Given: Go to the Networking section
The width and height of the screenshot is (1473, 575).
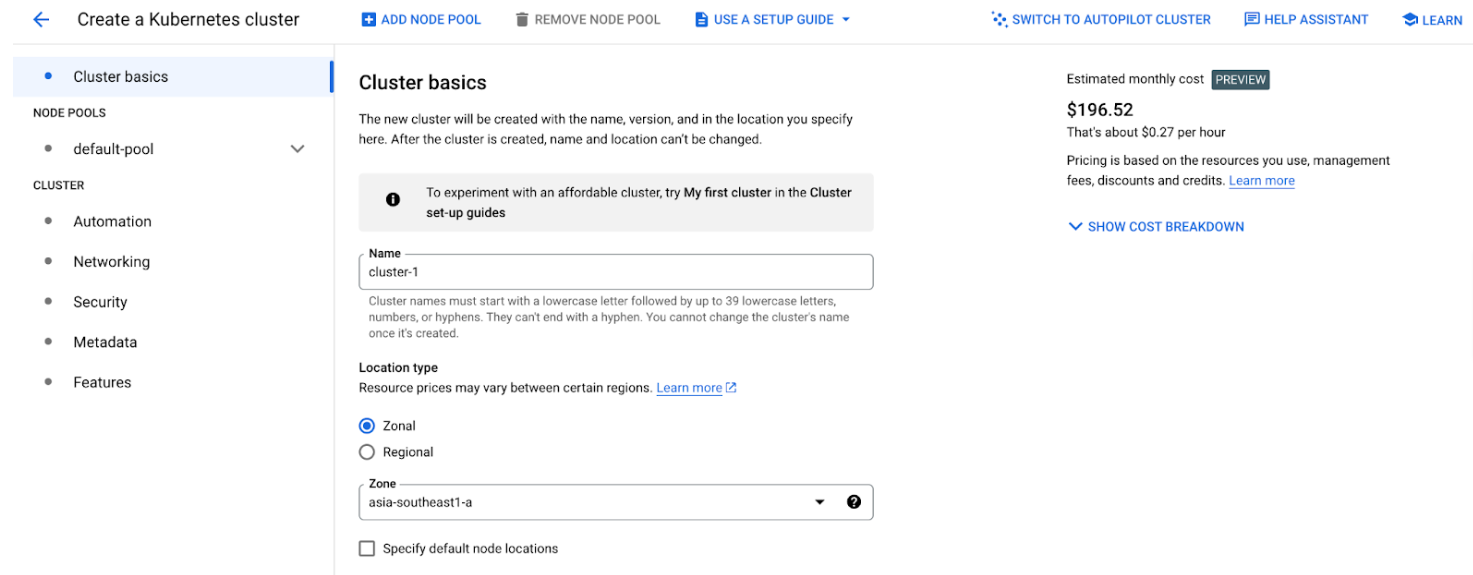Looking at the screenshot, I should tap(111, 261).
